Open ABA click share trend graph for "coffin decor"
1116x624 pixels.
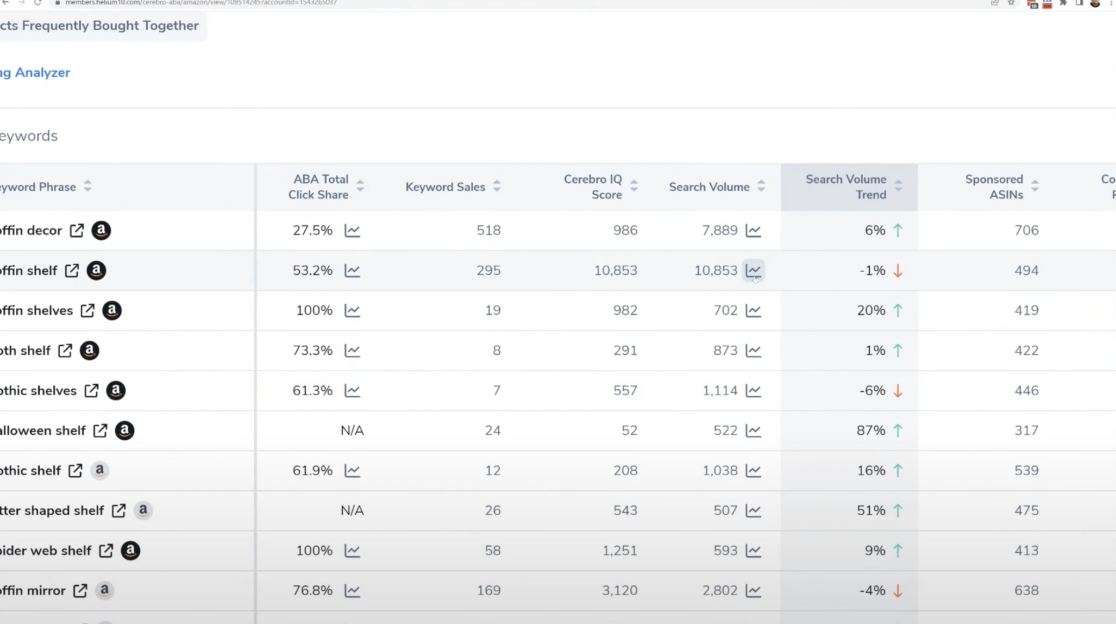[352, 230]
